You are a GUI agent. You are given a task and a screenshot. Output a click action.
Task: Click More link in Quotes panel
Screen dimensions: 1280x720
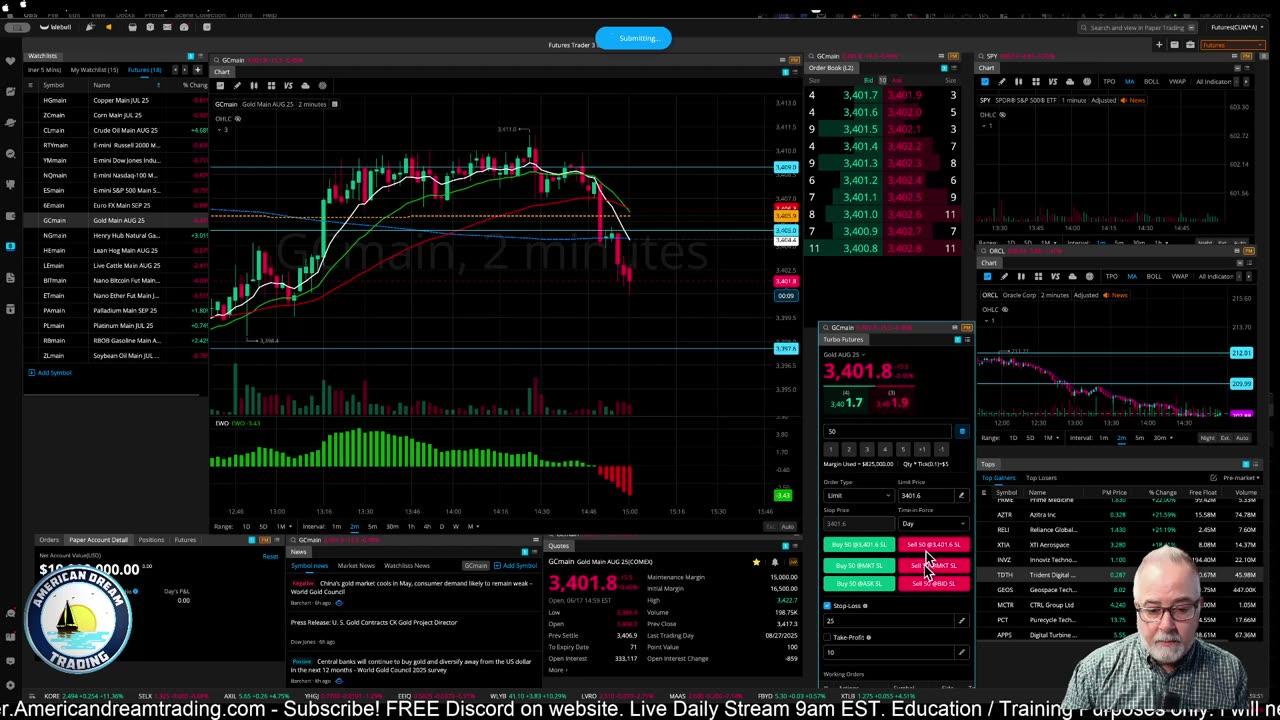point(556,670)
